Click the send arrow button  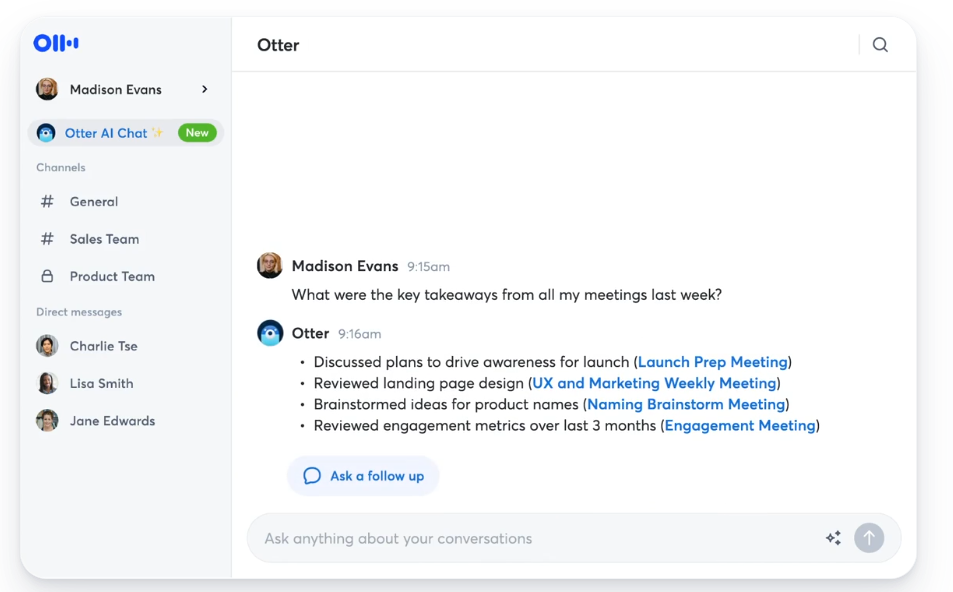click(869, 538)
